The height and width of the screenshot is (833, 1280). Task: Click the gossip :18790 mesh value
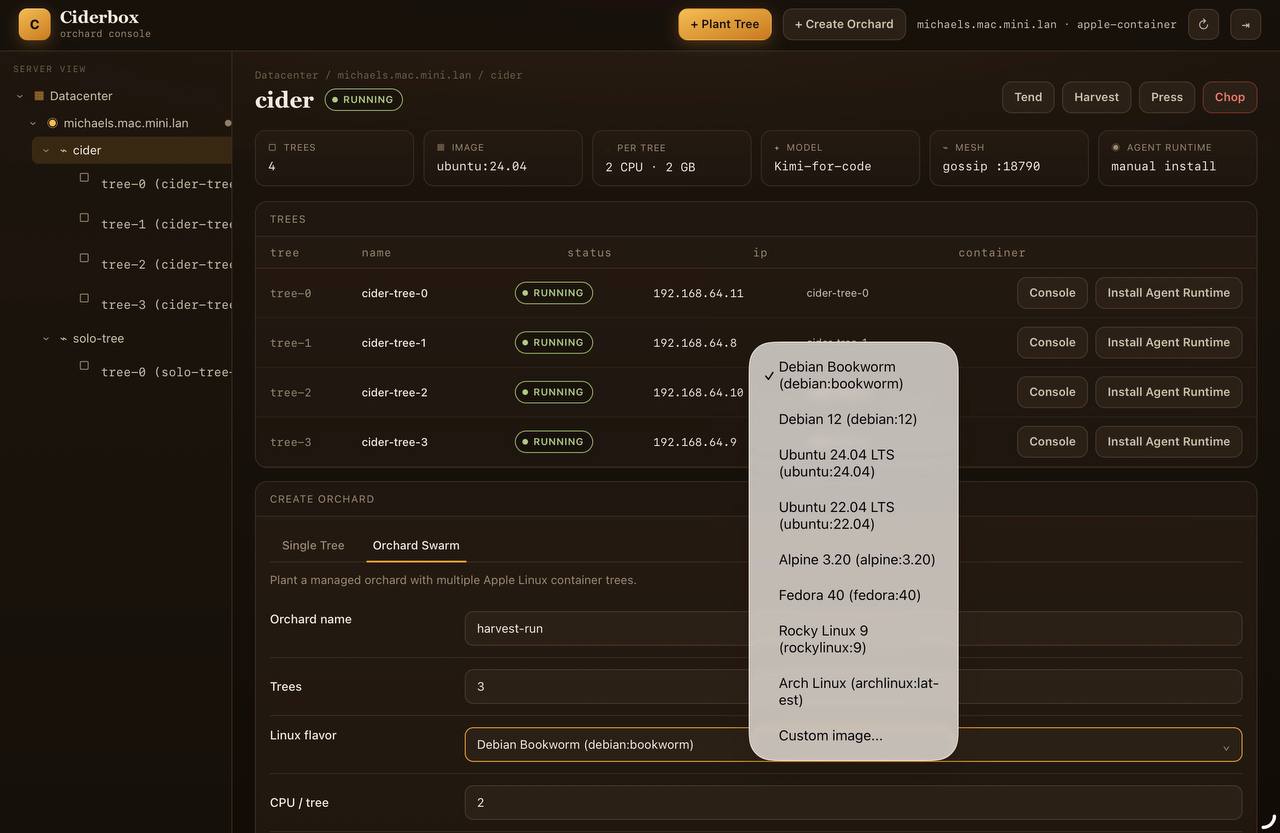tap(991, 166)
